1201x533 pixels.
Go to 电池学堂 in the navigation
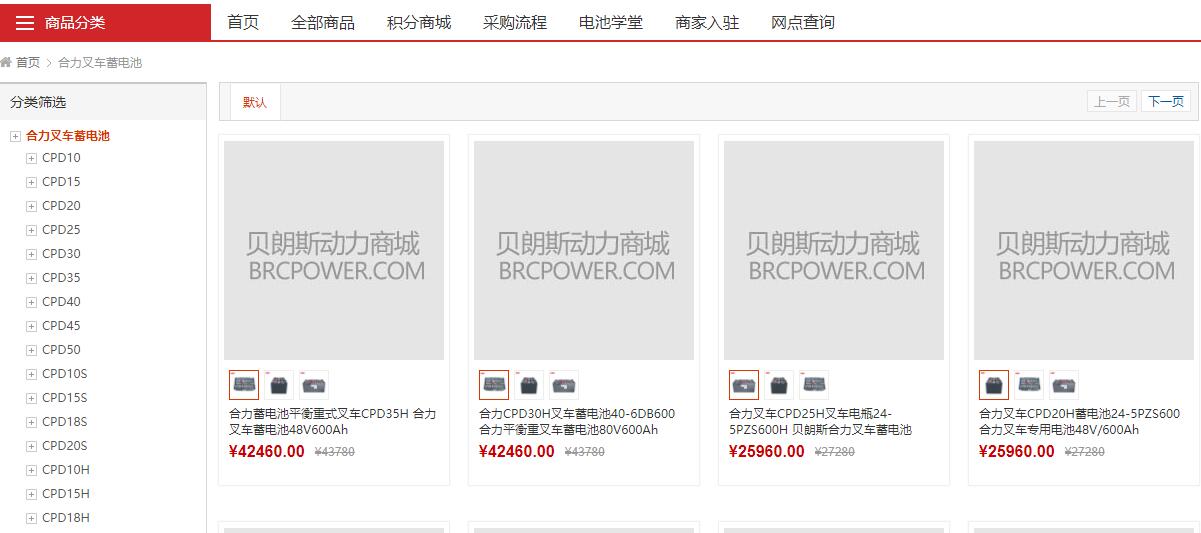click(610, 22)
